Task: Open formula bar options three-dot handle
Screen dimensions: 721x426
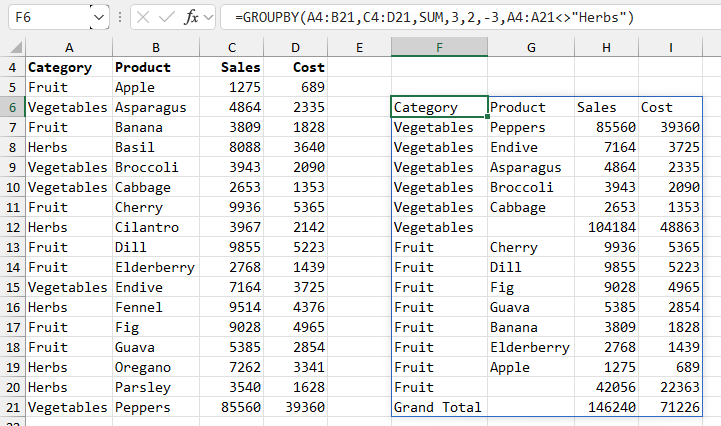Action: point(120,17)
